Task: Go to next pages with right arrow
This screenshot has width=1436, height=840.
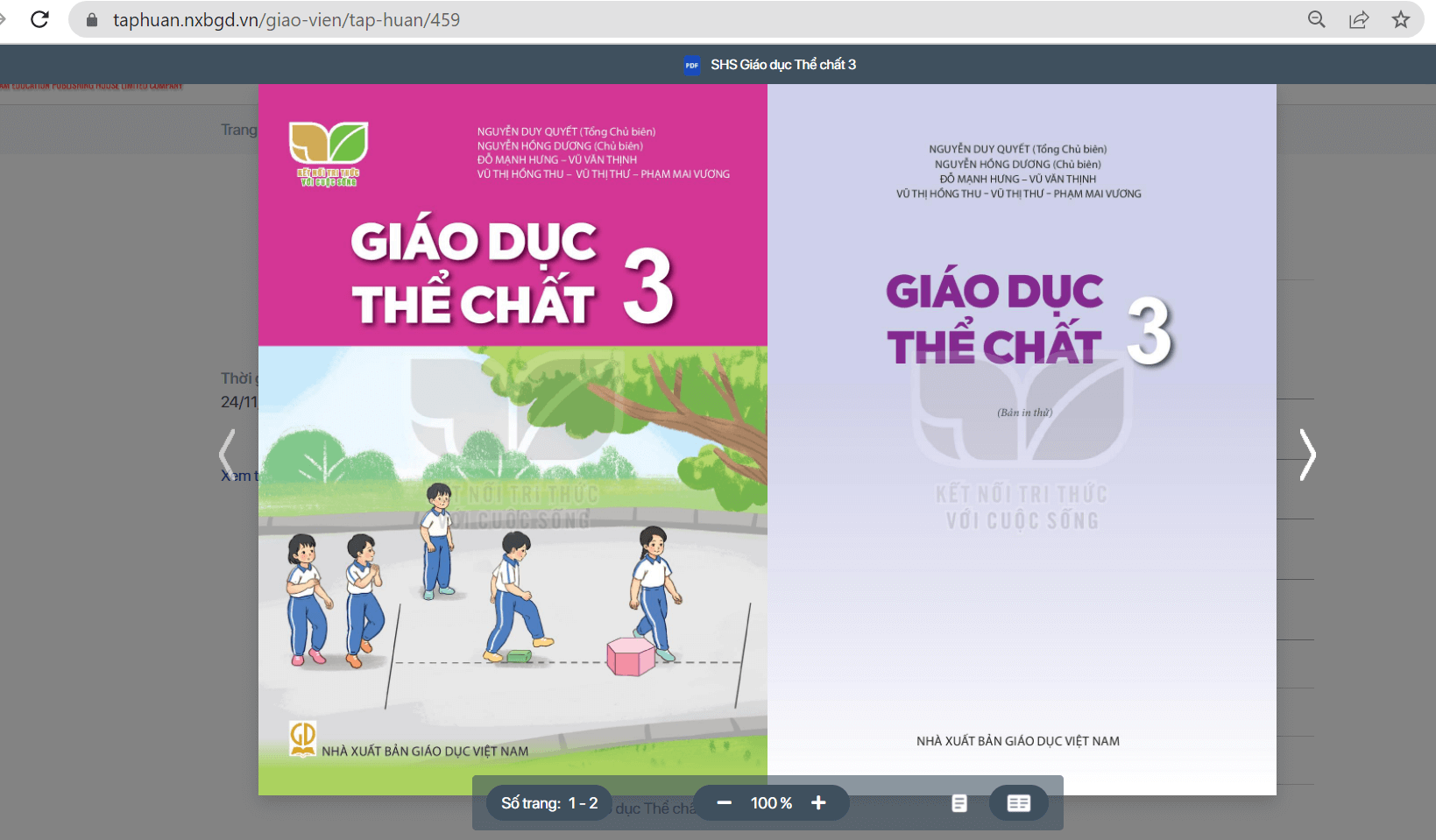Action: 1307,455
